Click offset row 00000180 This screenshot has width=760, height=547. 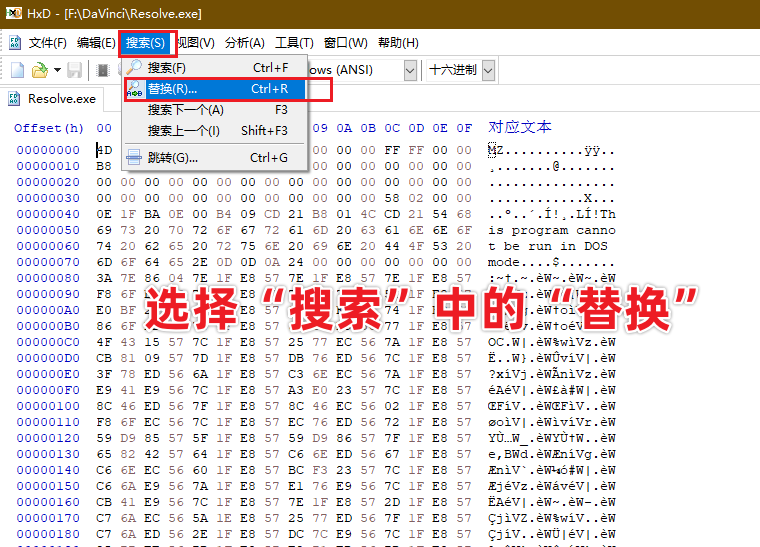click(48, 534)
